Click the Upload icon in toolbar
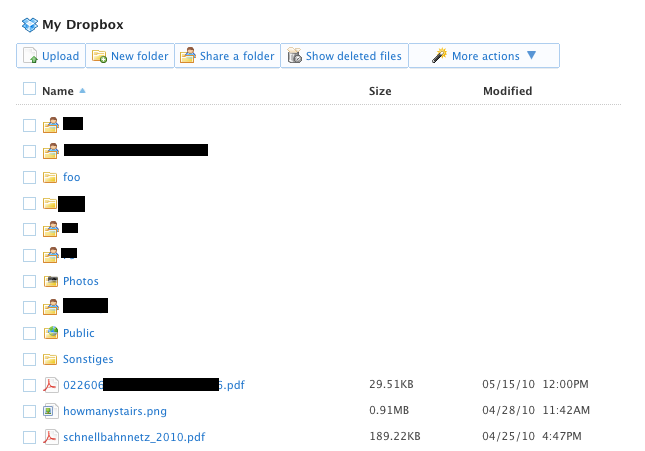Image resolution: width=645 pixels, height=451 pixels. [x=30, y=56]
